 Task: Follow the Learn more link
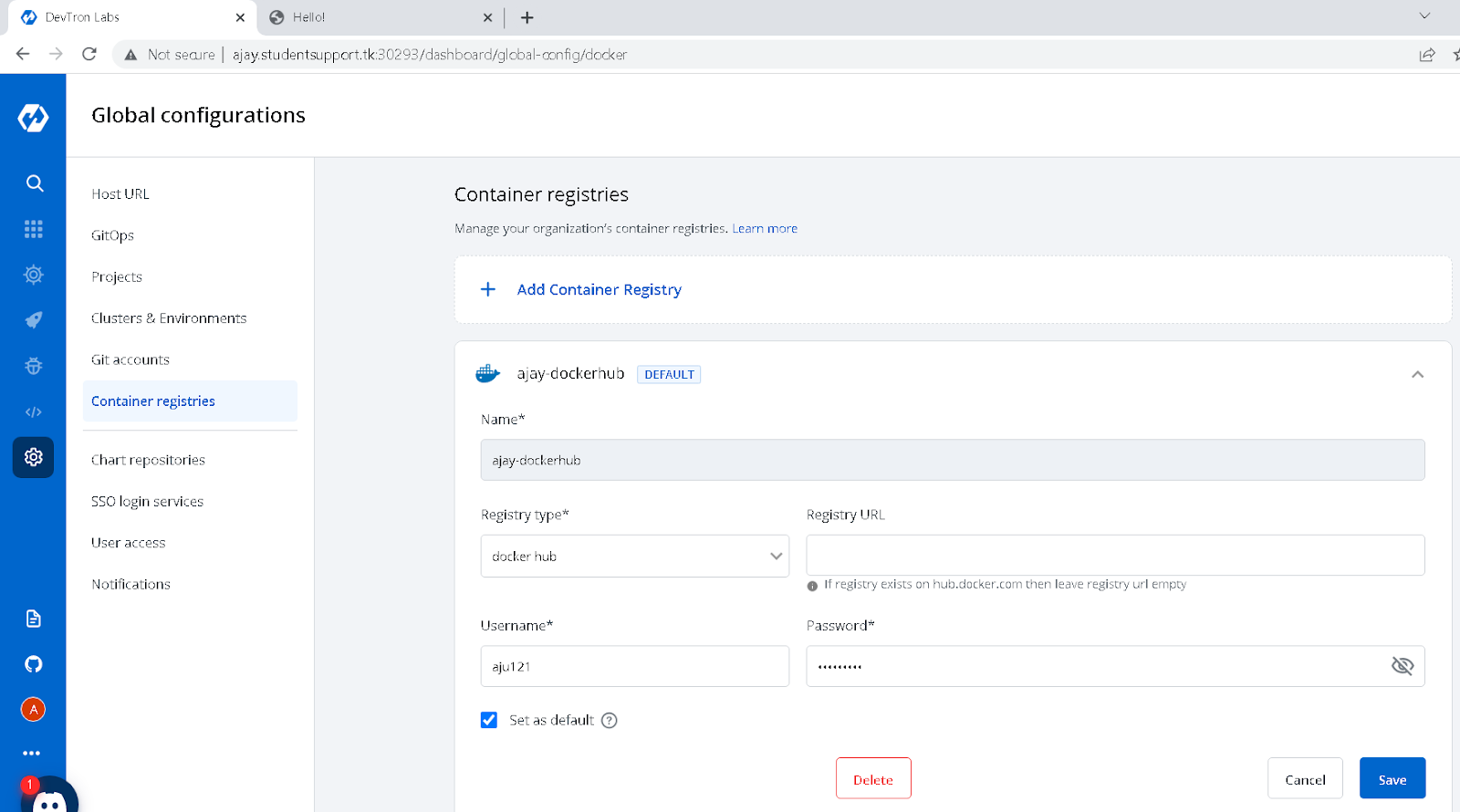(765, 229)
